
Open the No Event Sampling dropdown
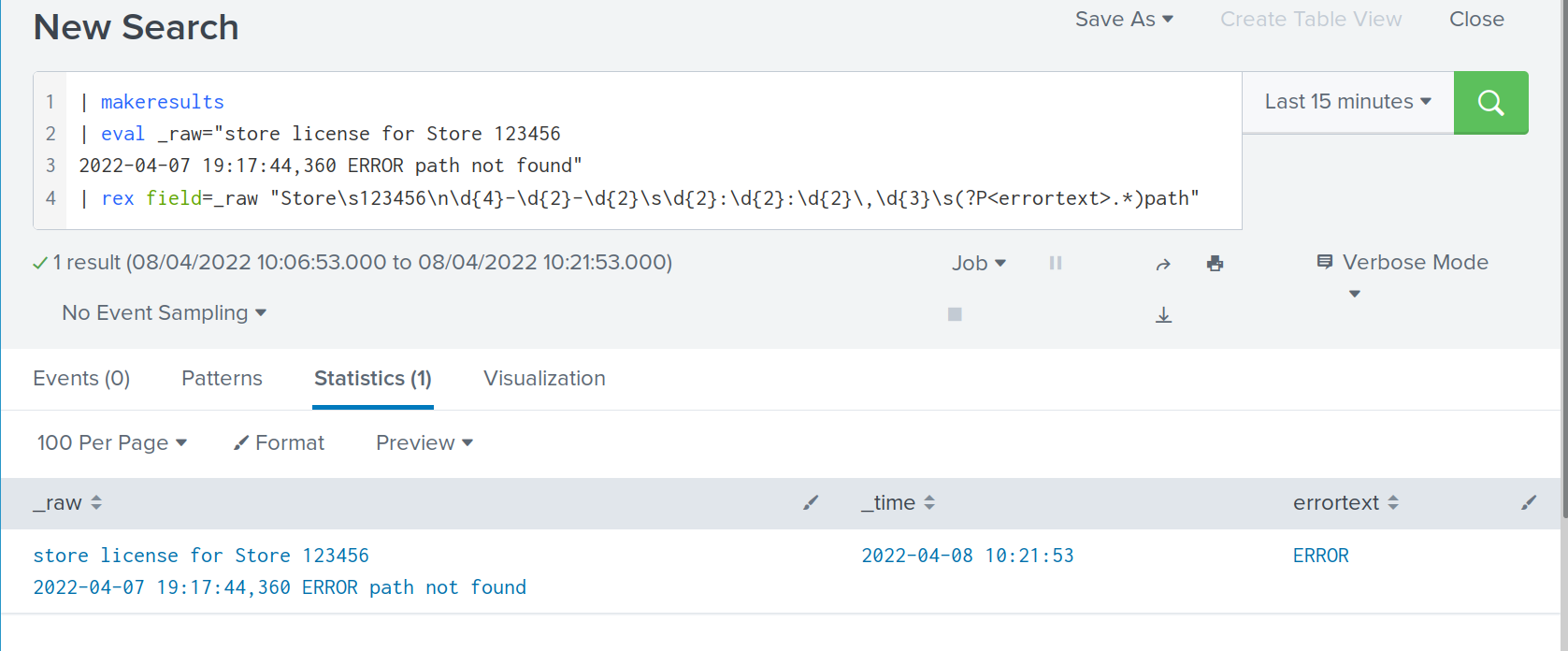164,313
